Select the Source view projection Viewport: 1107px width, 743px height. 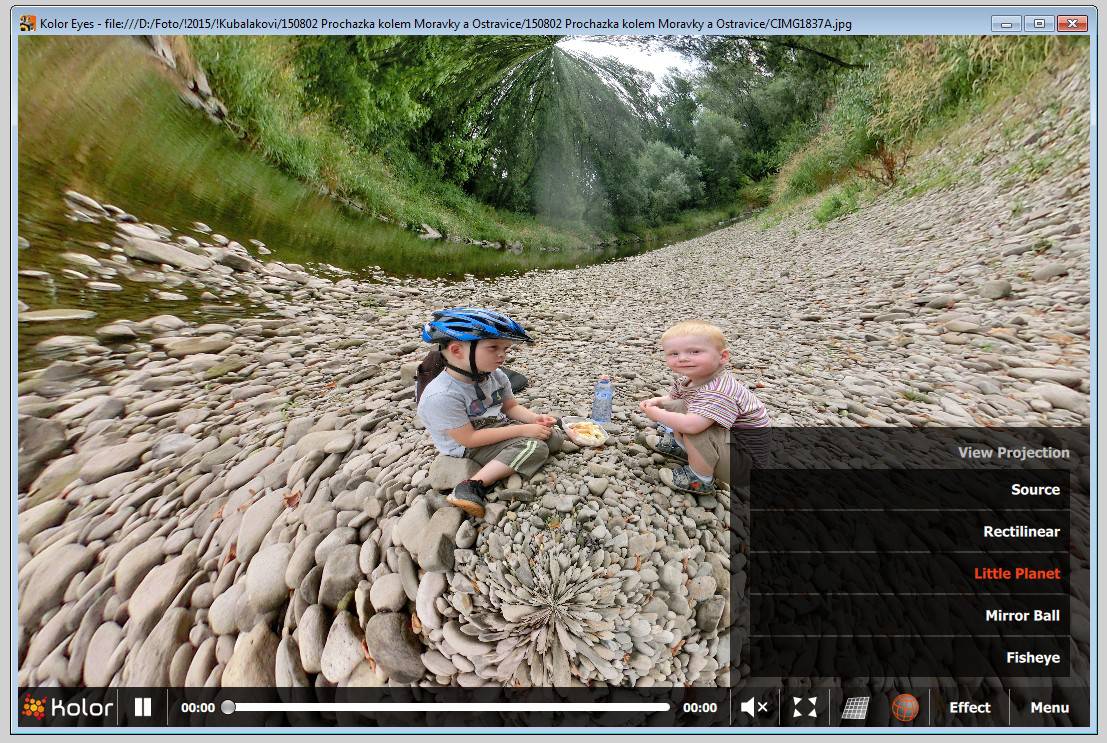tap(1034, 490)
